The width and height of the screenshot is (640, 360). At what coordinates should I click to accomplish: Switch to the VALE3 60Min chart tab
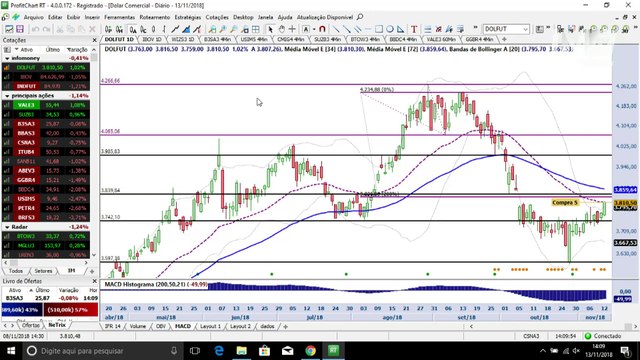pyautogui.click(x=441, y=39)
